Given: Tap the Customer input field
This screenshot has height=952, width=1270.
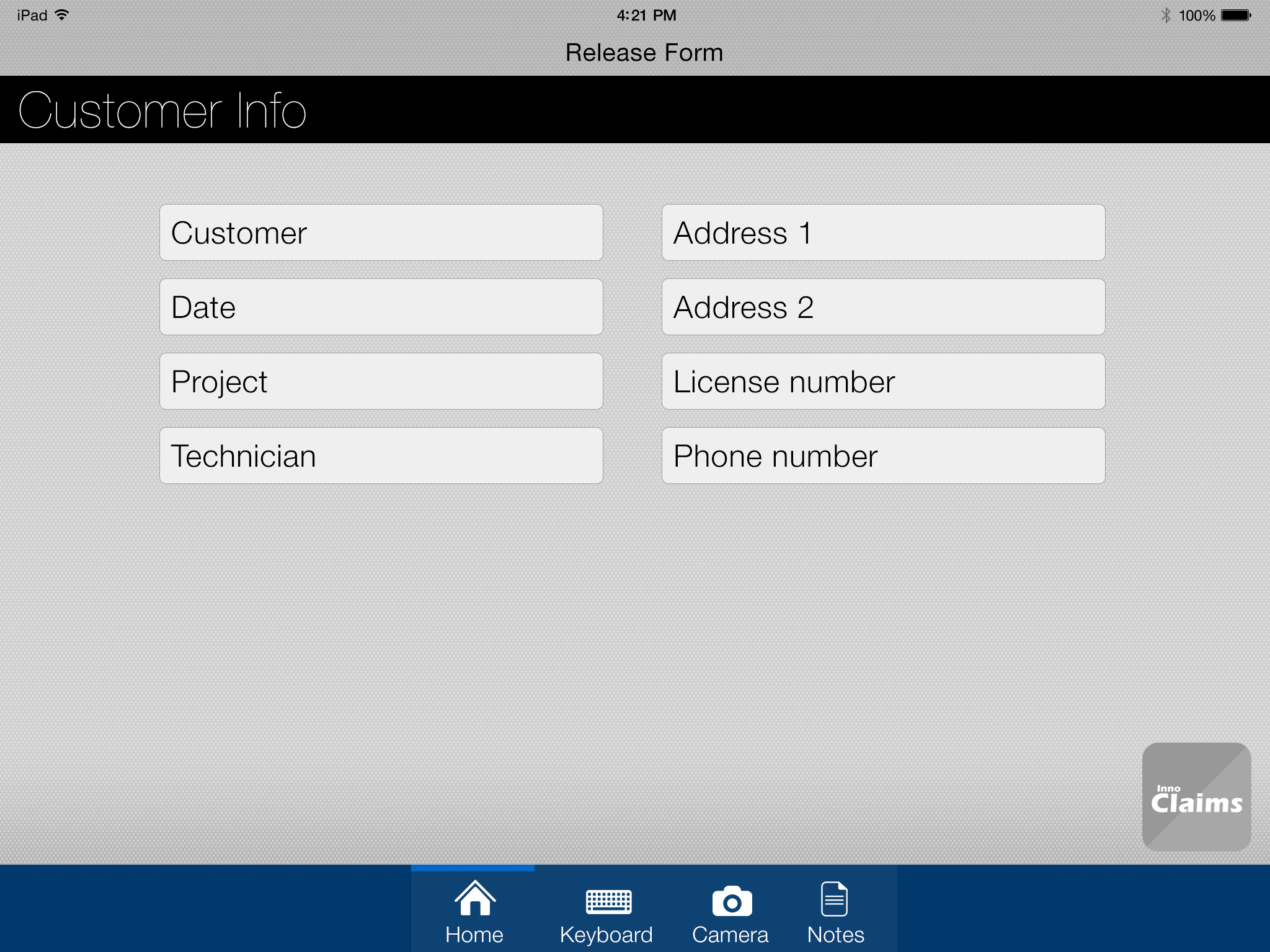Looking at the screenshot, I should tap(380, 232).
